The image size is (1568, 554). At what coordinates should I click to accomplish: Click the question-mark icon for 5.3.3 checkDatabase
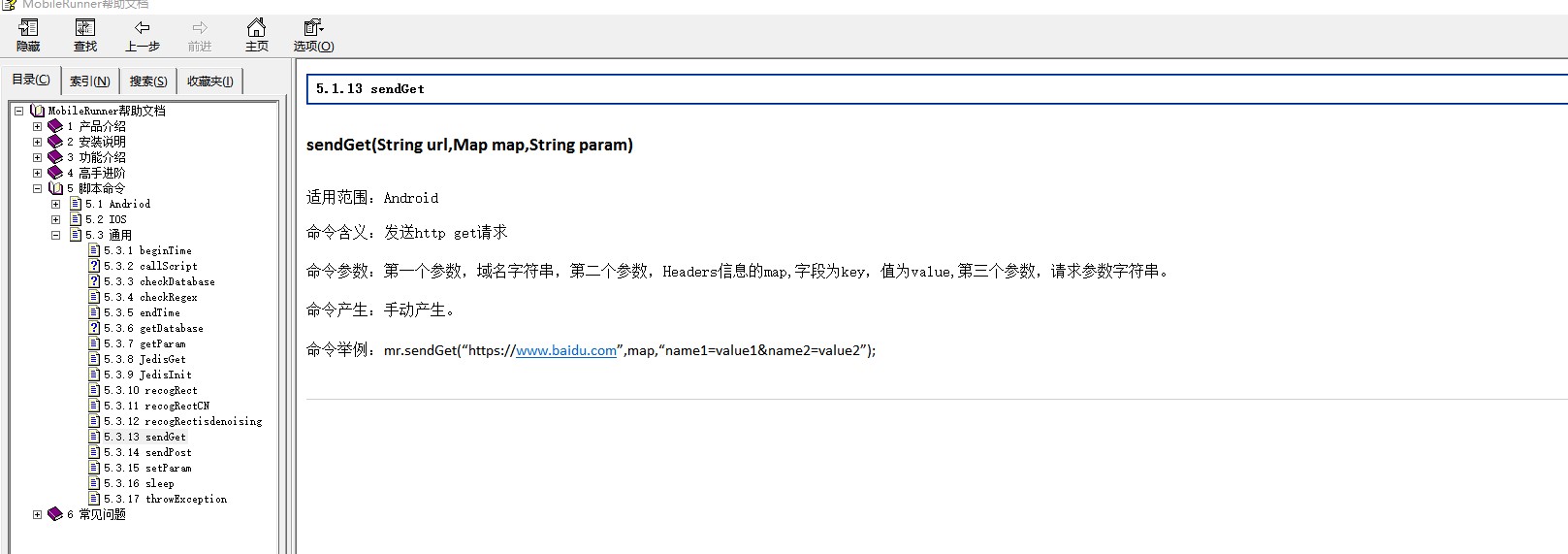(x=94, y=281)
